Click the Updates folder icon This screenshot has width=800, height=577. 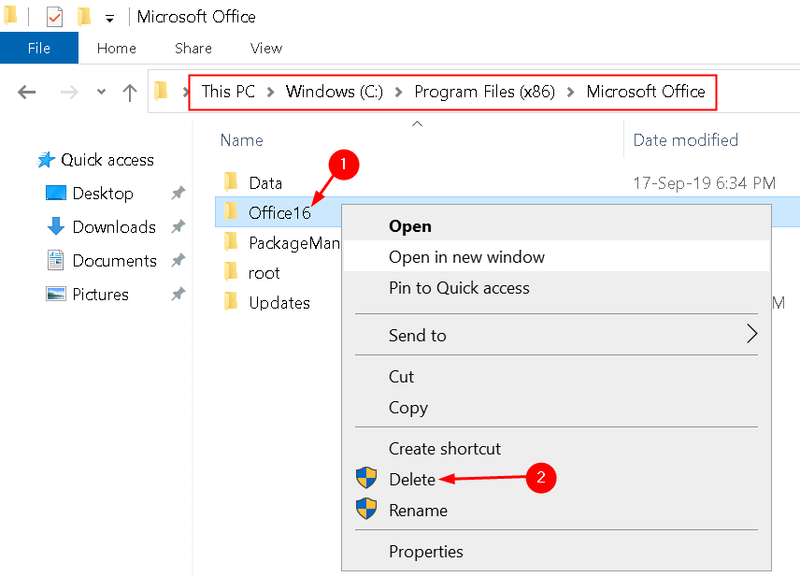231,301
